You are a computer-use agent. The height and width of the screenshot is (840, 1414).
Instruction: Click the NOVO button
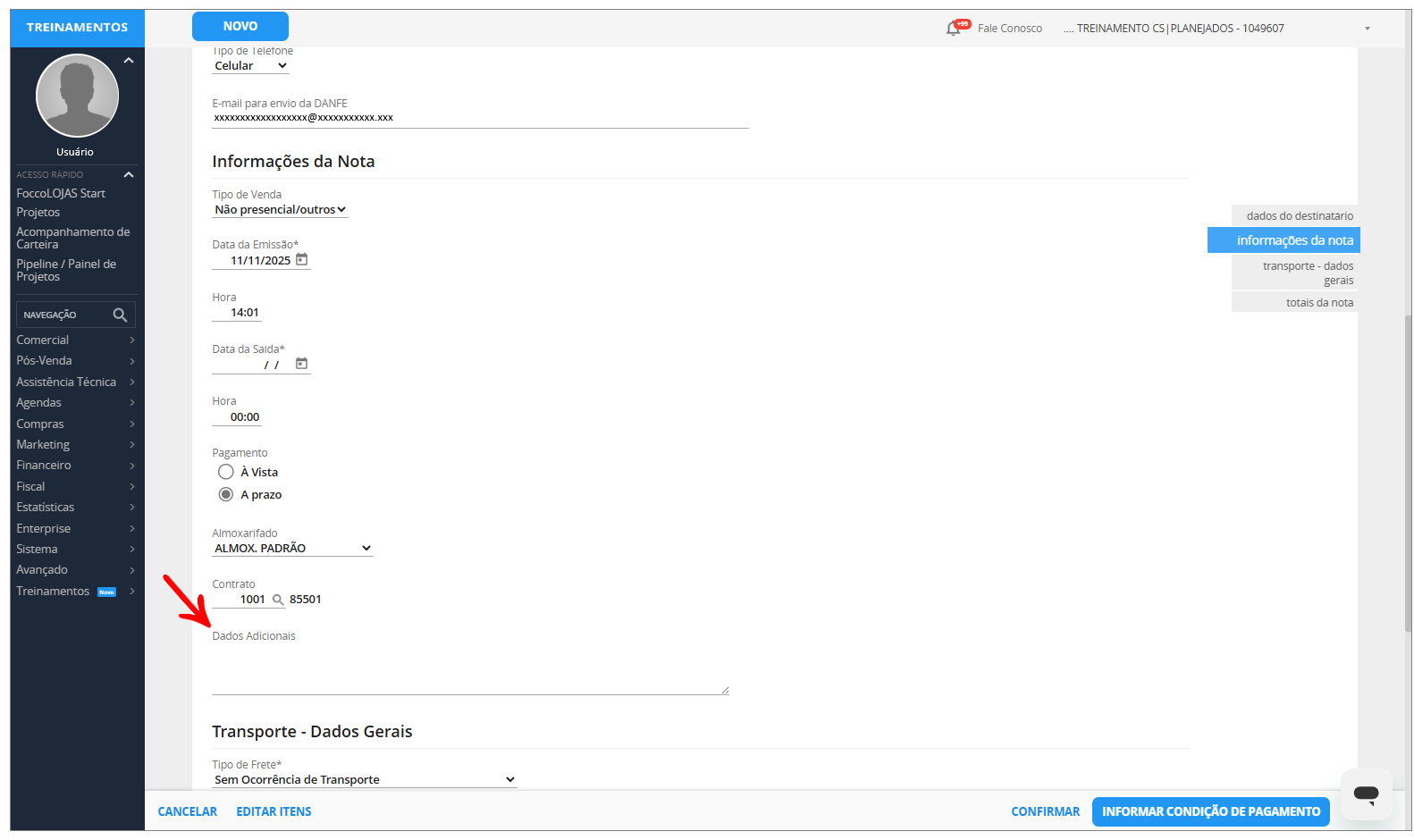(240, 27)
